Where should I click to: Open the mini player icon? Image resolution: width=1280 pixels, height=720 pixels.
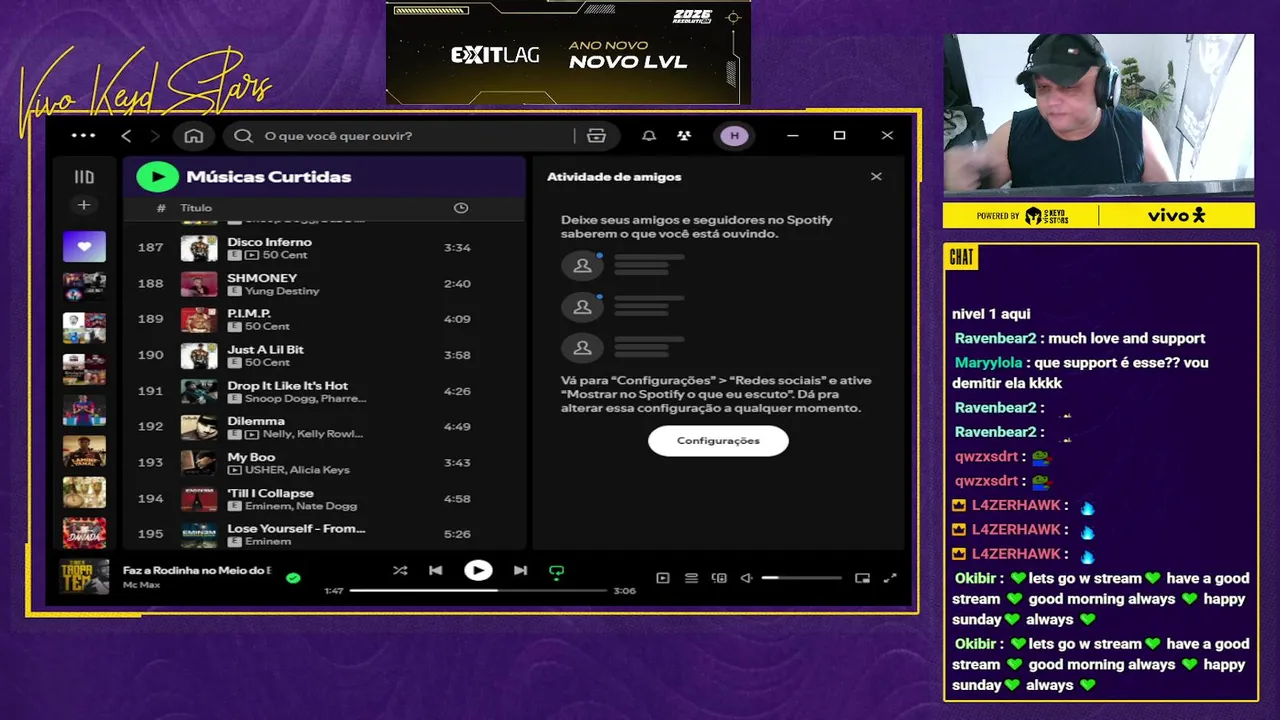pyautogui.click(x=862, y=578)
